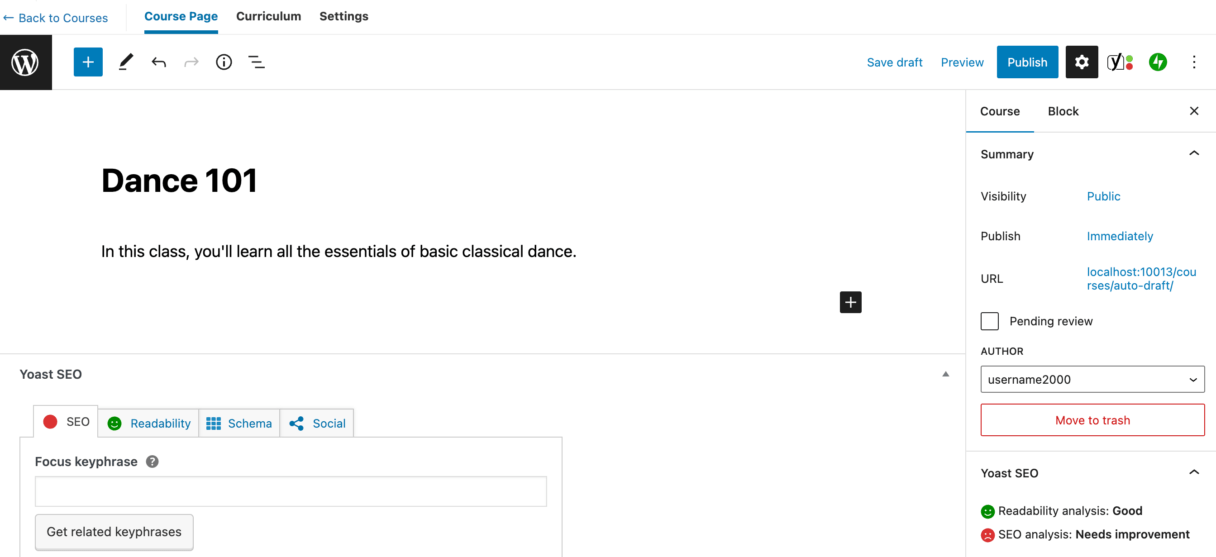Collapse the Summary panel
This screenshot has height=557, width=1216.
tap(1194, 154)
